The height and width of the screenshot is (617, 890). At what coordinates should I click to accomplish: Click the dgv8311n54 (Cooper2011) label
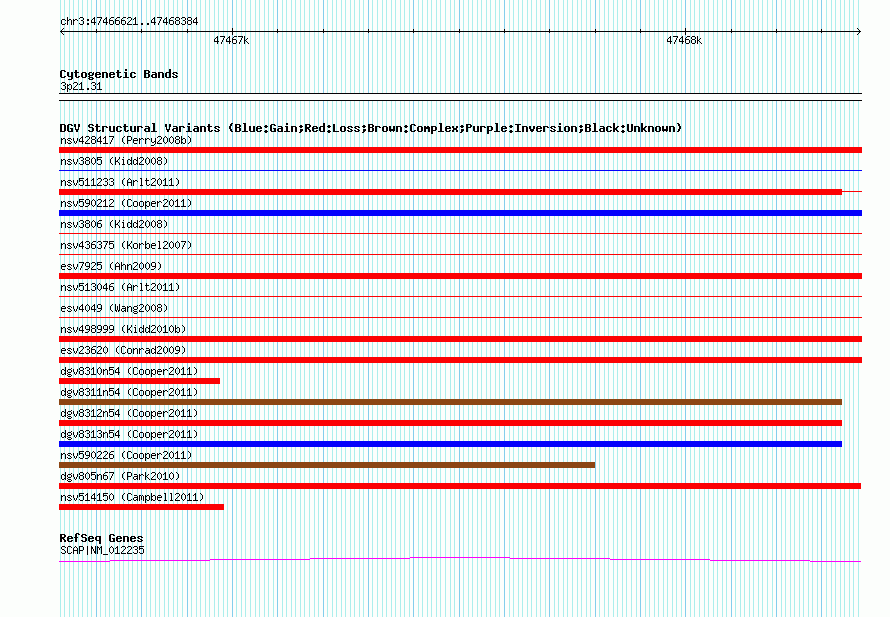(x=129, y=392)
